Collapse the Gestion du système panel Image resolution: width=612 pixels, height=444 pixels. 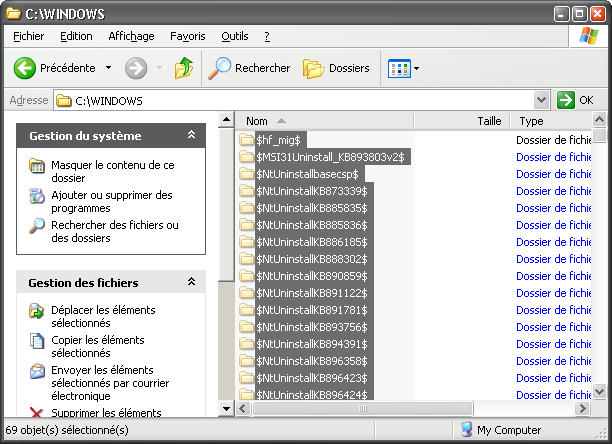click(x=191, y=135)
